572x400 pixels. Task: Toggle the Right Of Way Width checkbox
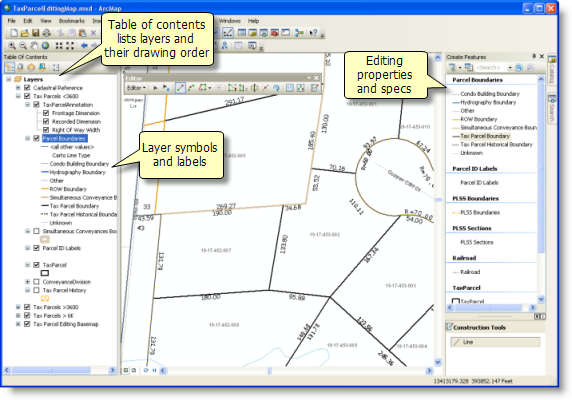coord(46,130)
